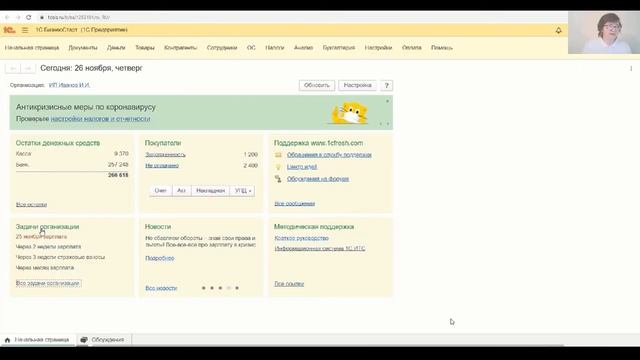
Task: Click the masked cat banner image
Action: pyautogui.click(x=350, y=113)
